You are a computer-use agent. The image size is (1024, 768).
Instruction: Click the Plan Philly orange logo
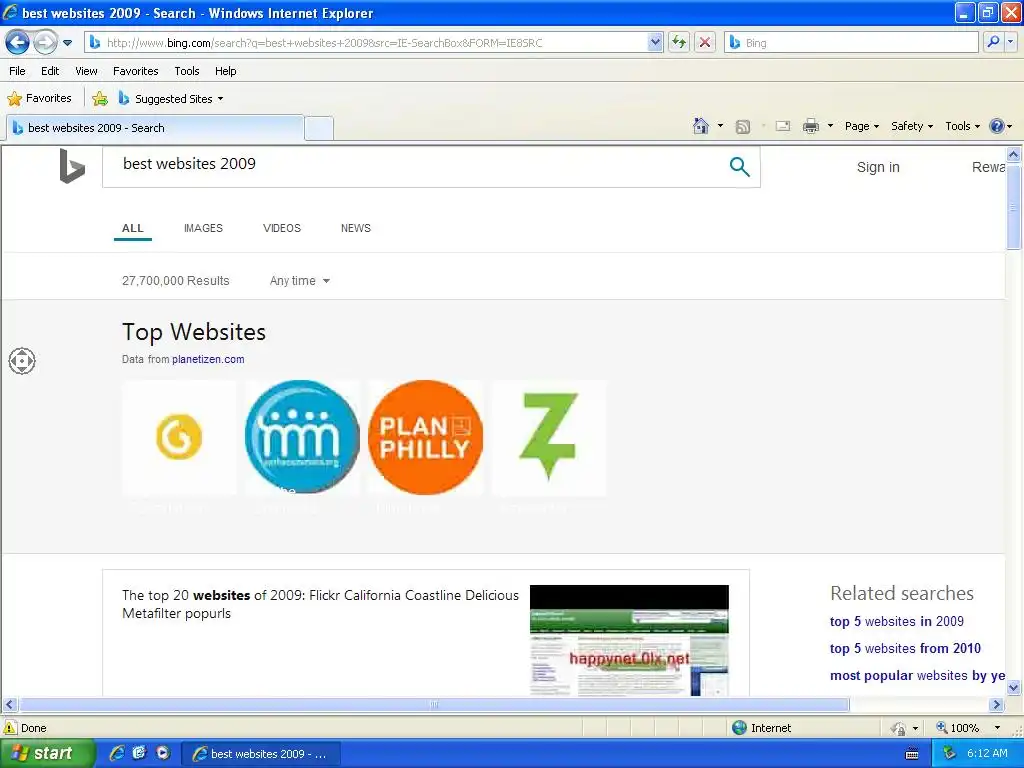click(425, 437)
